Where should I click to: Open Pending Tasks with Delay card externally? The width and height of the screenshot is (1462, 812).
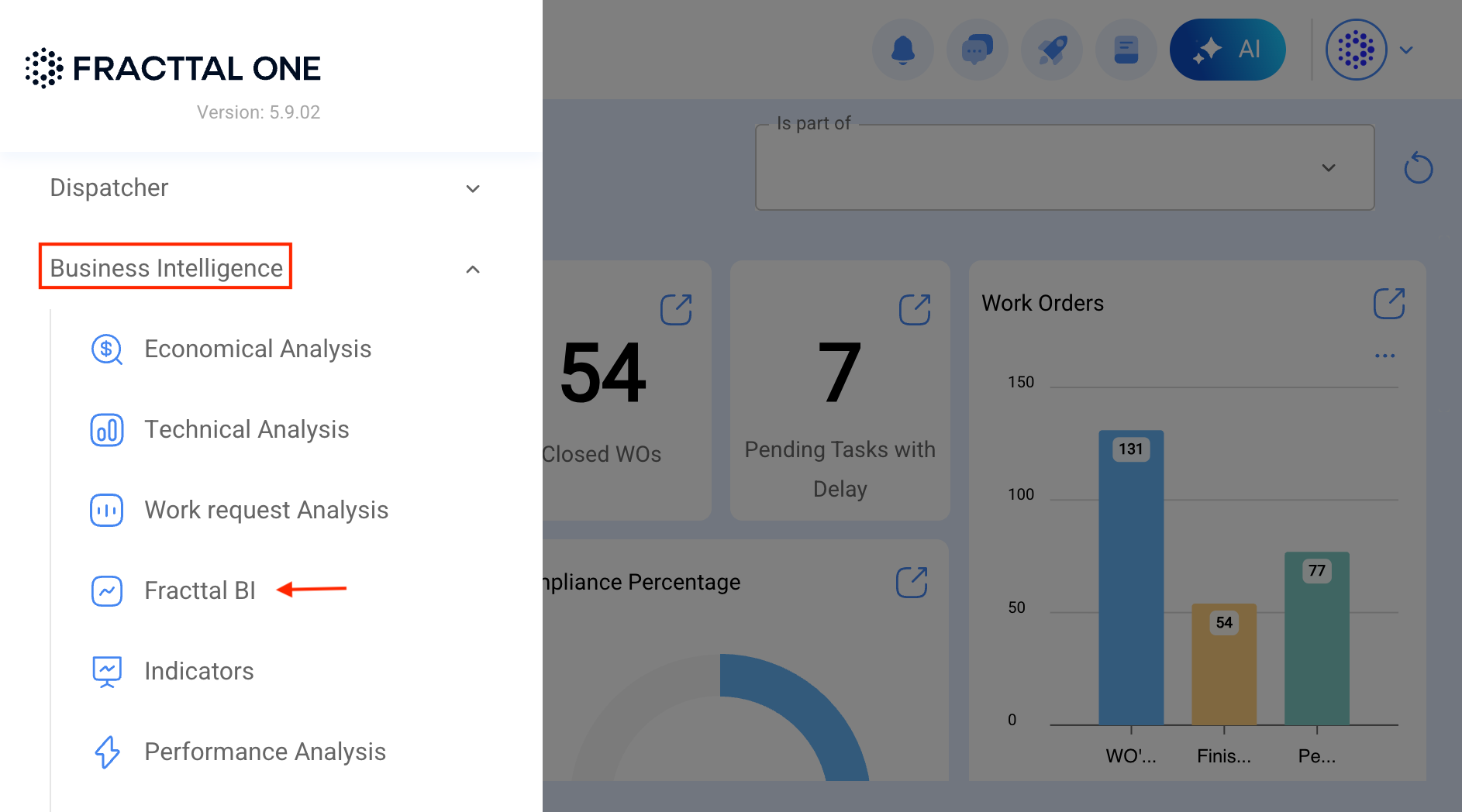tap(915, 310)
